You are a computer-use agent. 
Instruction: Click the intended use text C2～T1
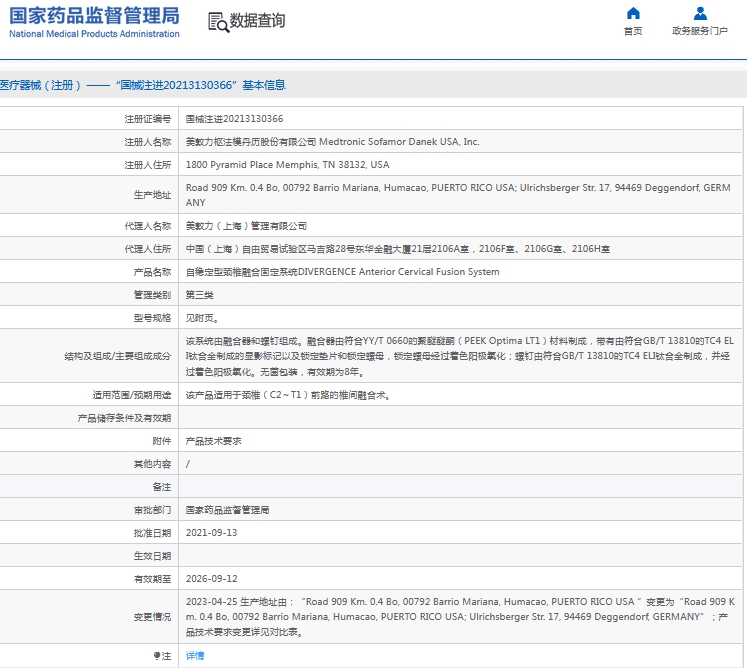[x=288, y=395]
